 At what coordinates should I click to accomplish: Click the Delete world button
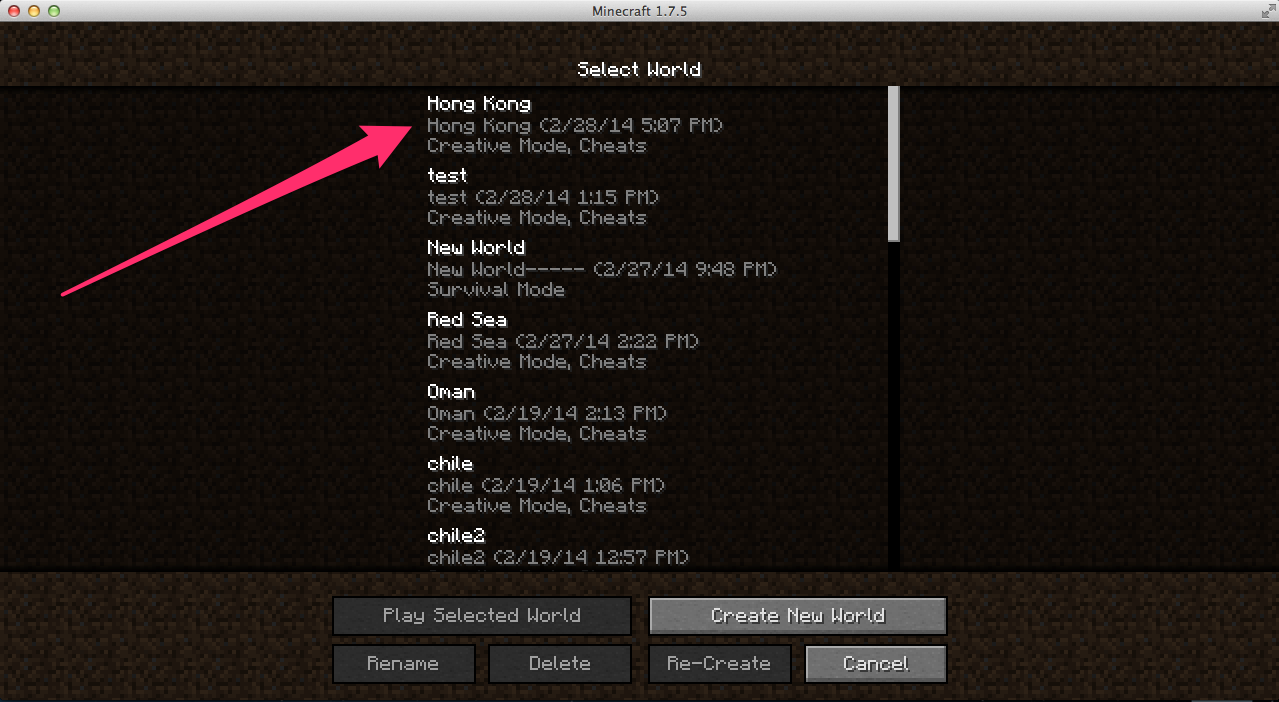tap(560, 664)
